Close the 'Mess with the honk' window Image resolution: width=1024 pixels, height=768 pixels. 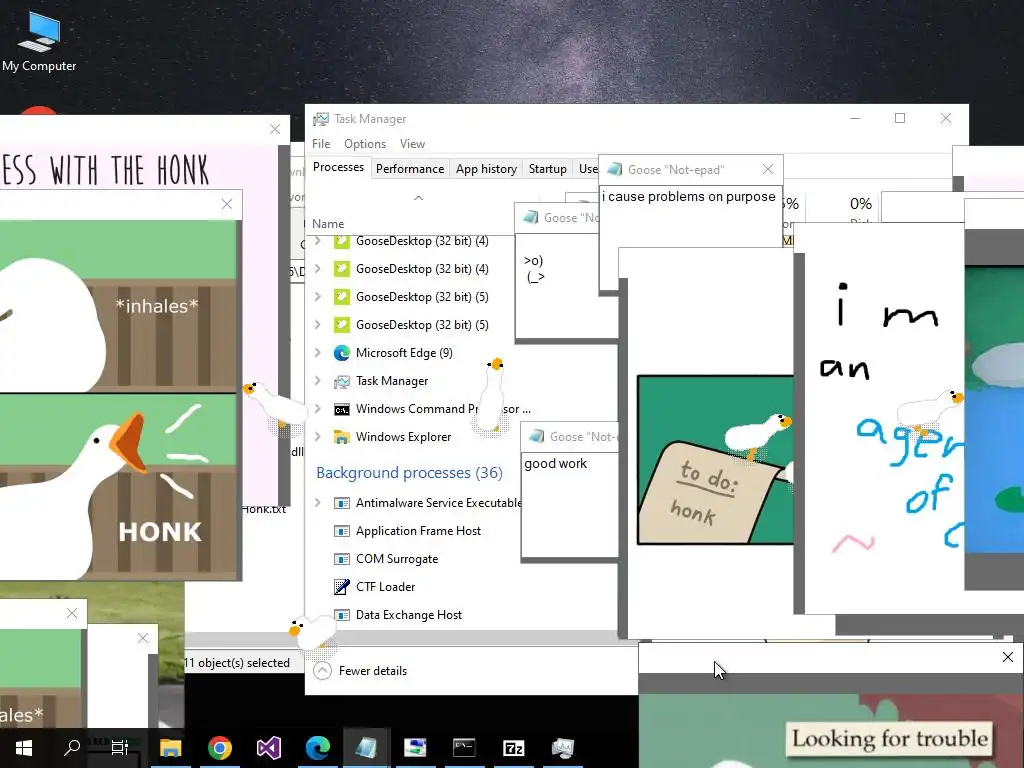click(275, 129)
